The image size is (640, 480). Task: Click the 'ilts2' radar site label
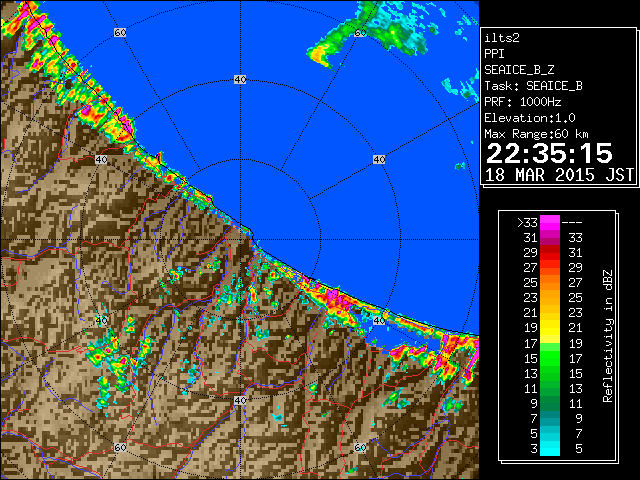pos(502,38)
